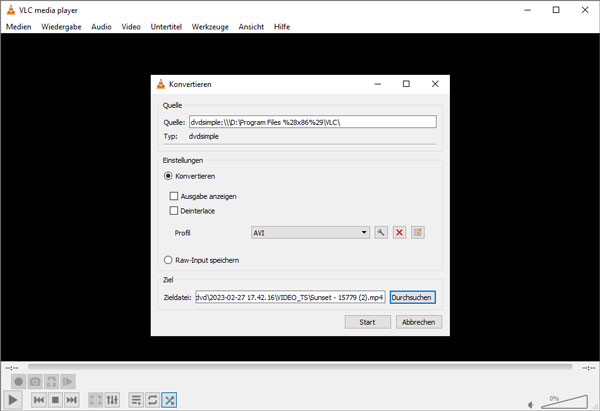Click the playback seek bar
Viewport: 600px width, 411px height.
[300, 367]
